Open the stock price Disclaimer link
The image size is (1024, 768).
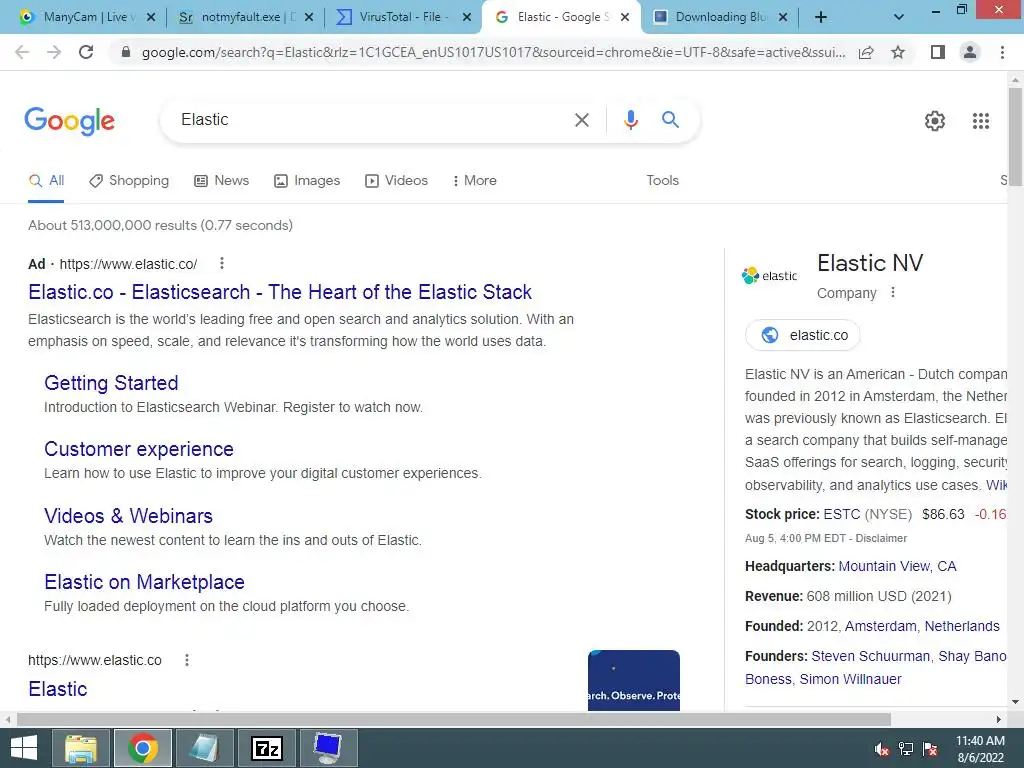881,538
